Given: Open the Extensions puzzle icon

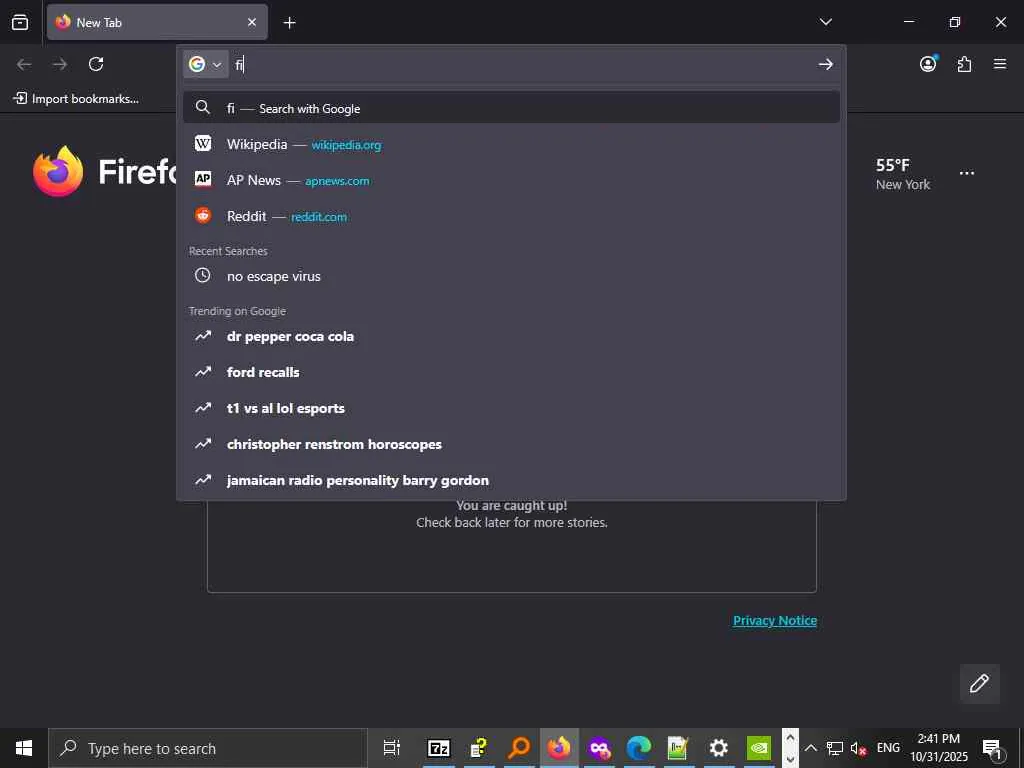Looking at the screenshot, I should 964,64.
